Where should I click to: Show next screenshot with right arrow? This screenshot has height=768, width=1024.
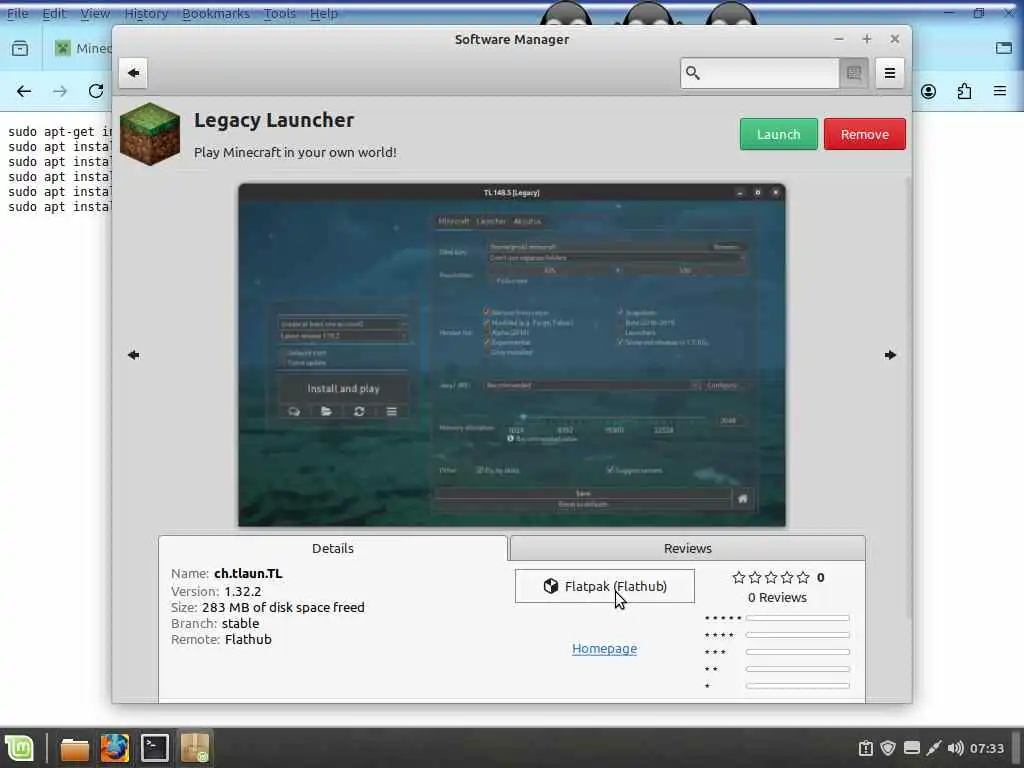pyautogui.click(x=890, y=355)
